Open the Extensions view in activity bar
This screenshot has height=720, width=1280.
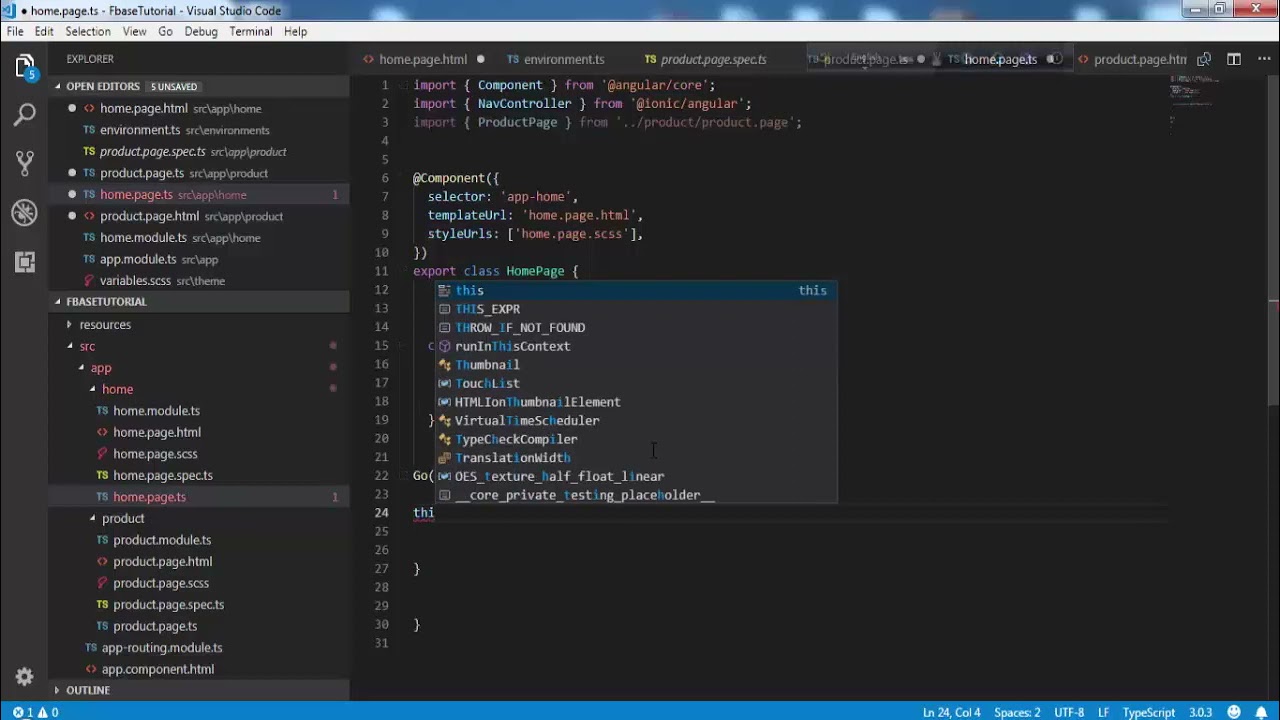(x=24, y=261)
